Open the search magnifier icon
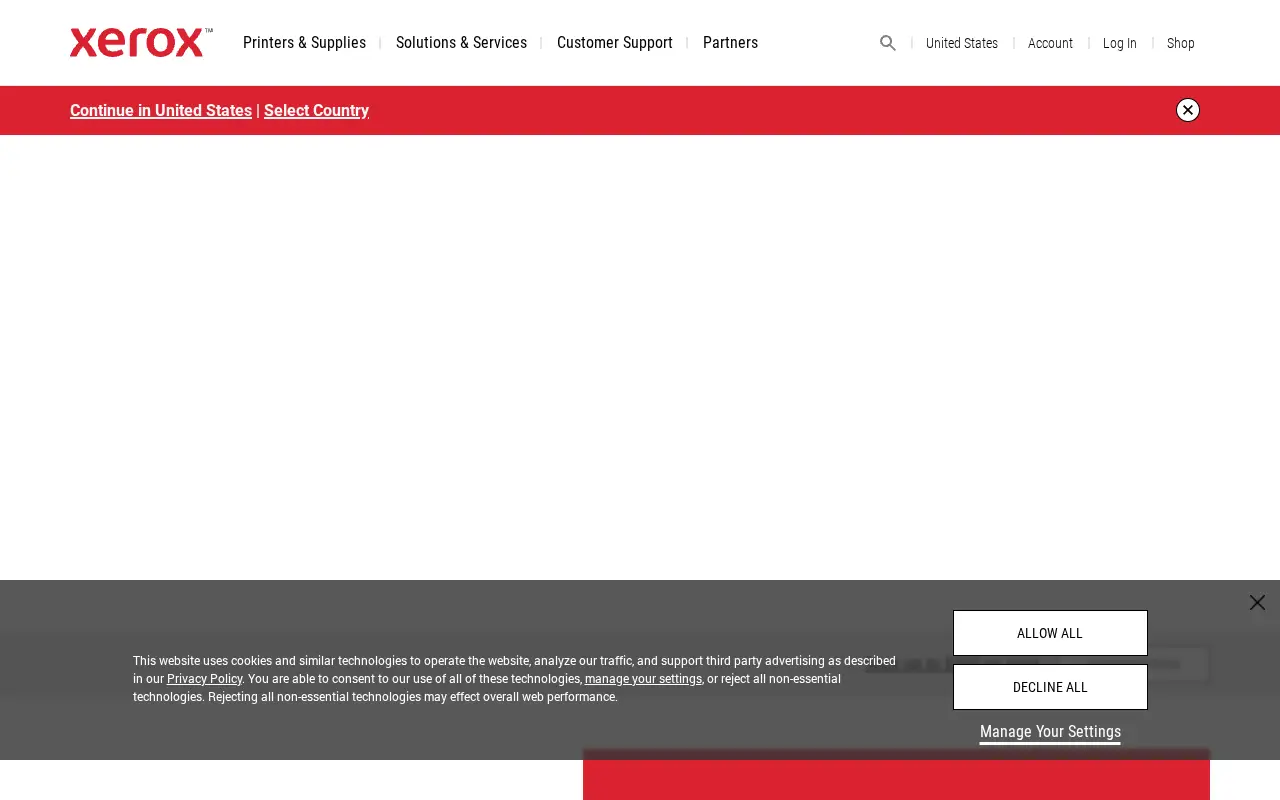 click(887, 43)
